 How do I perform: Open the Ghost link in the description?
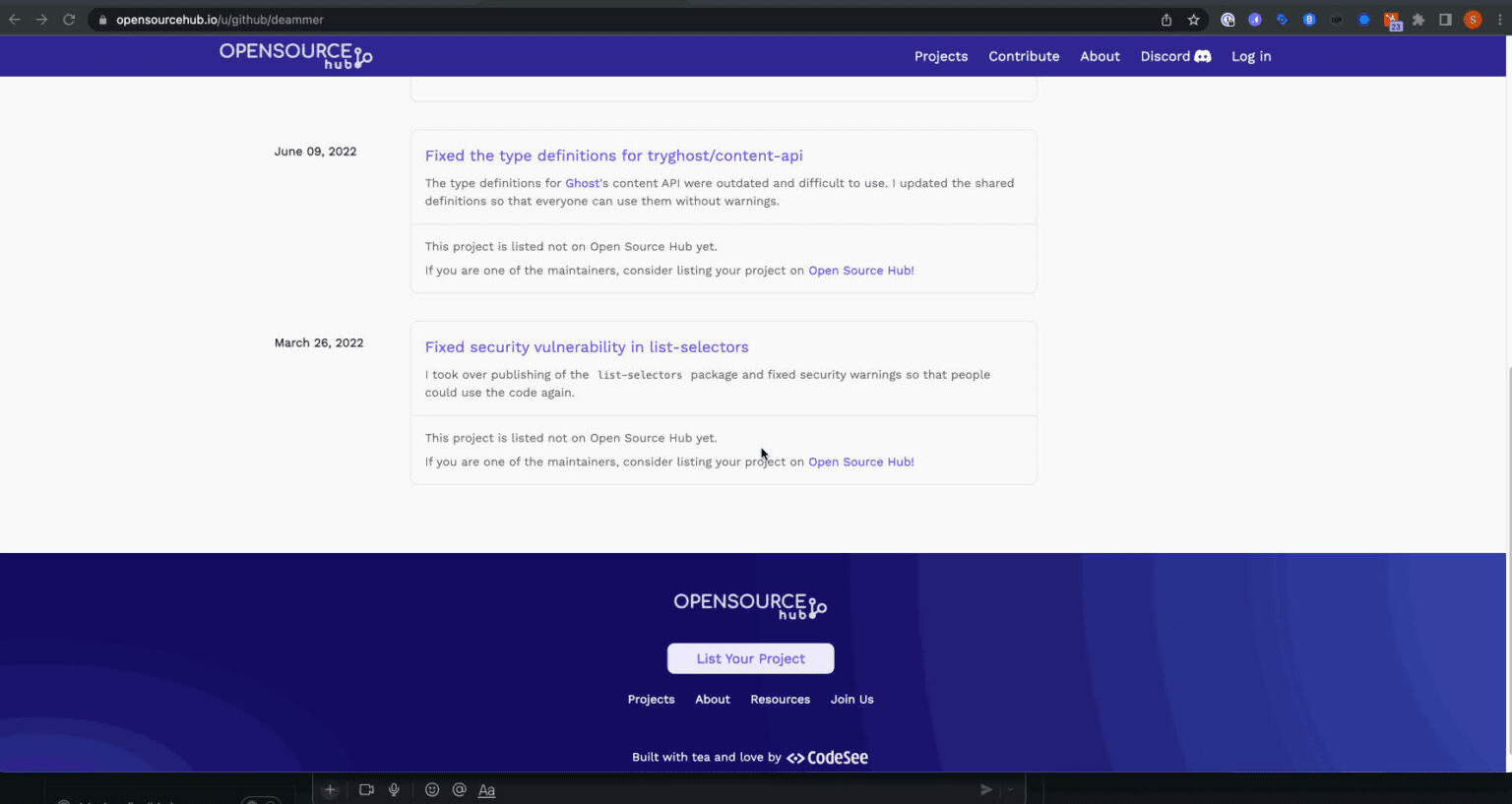coord(583,183)
